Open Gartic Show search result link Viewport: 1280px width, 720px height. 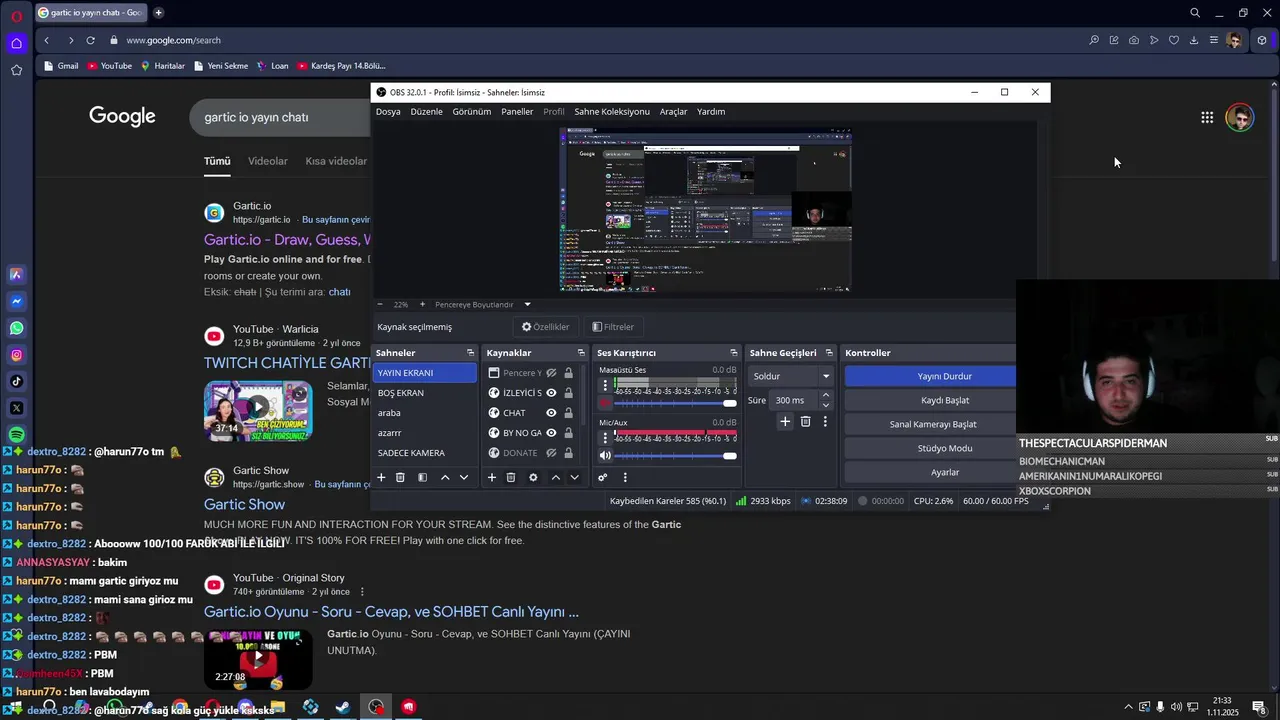tap(244, 505)
